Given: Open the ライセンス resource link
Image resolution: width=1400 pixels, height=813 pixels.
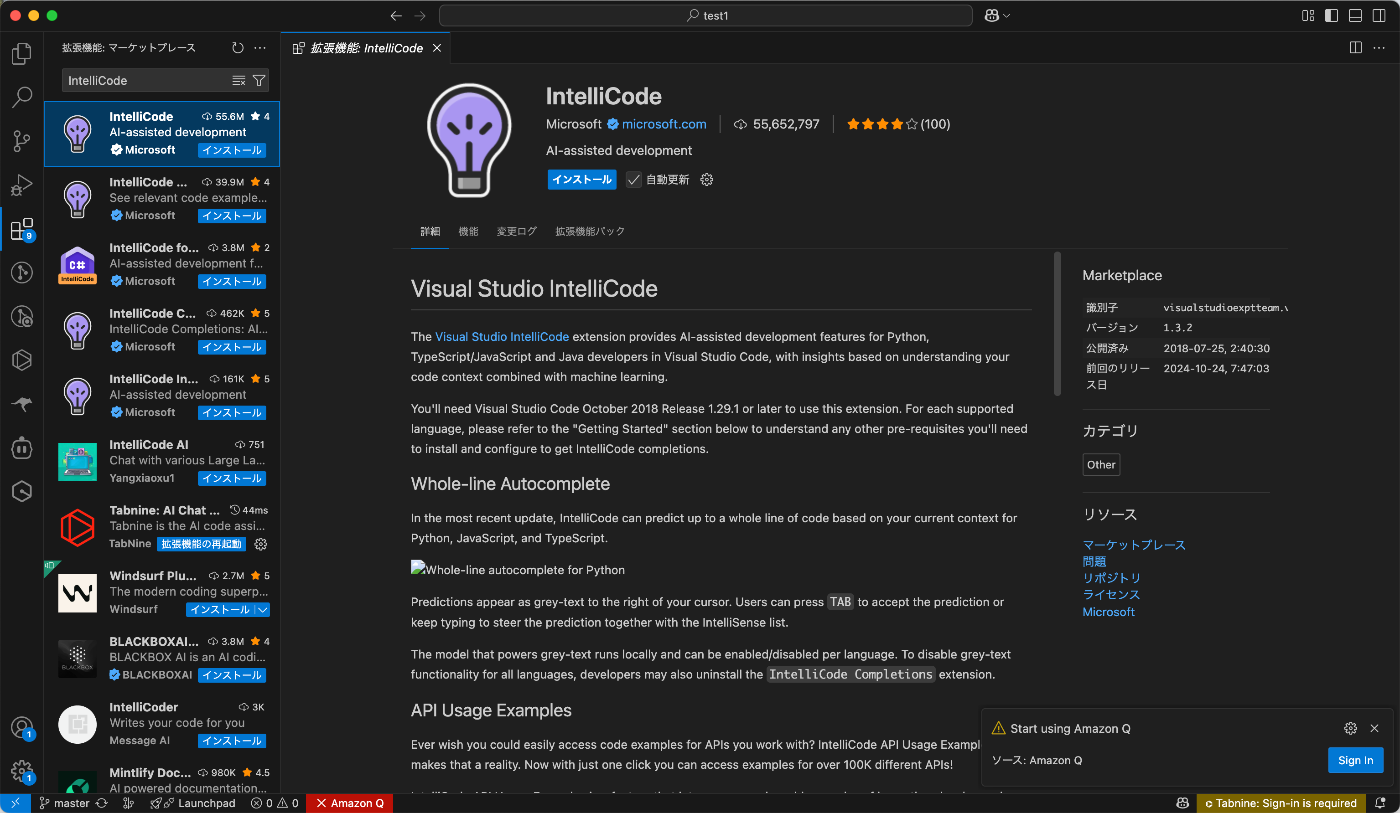Looking at the screenshot, I should pos(1112,595).
